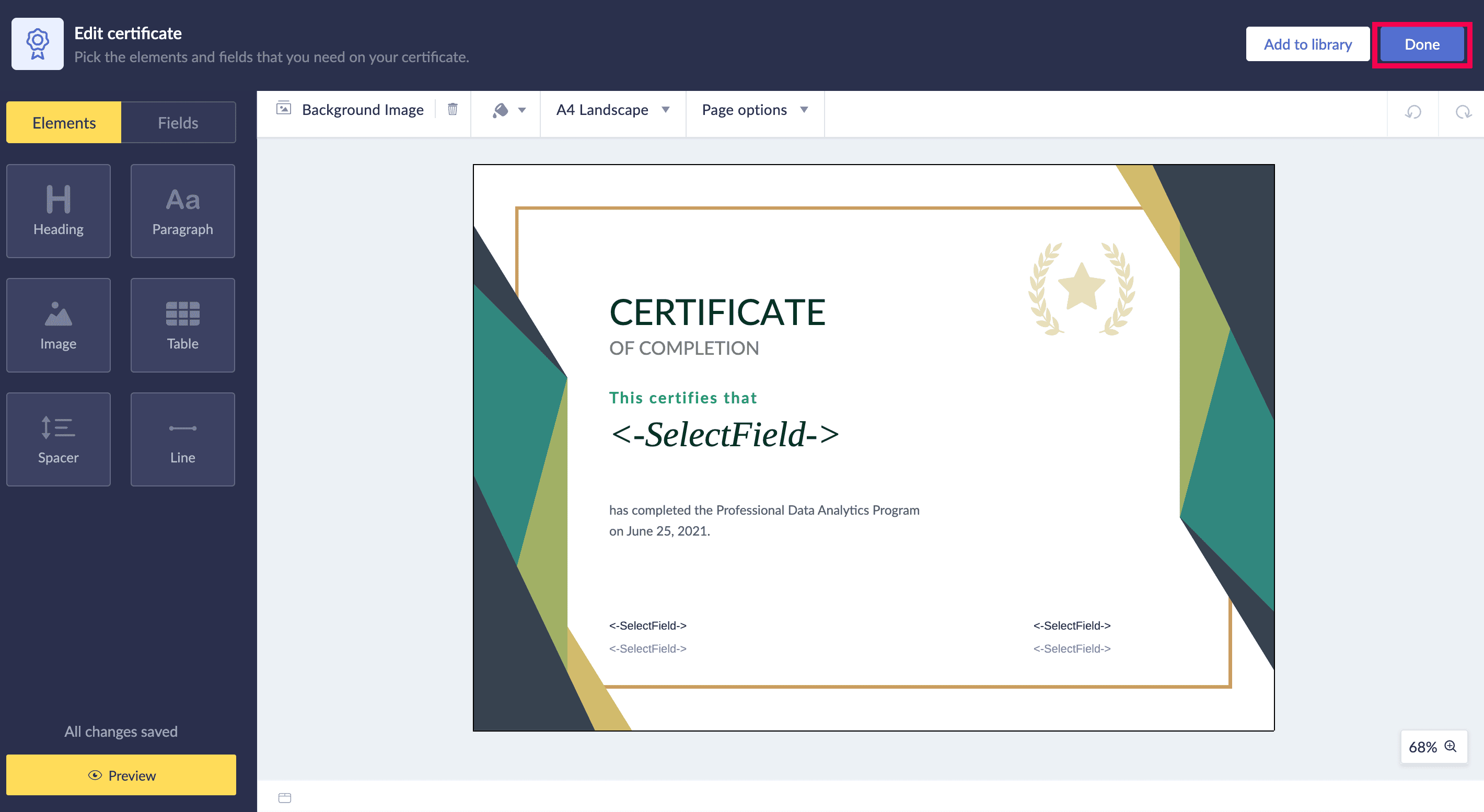Add a Line element

[x=182, y=439]
